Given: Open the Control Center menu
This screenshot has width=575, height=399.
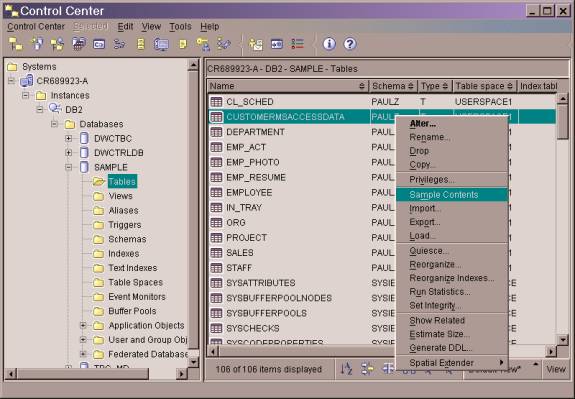Looking at the screenshot, I should [x=36, y=27].
